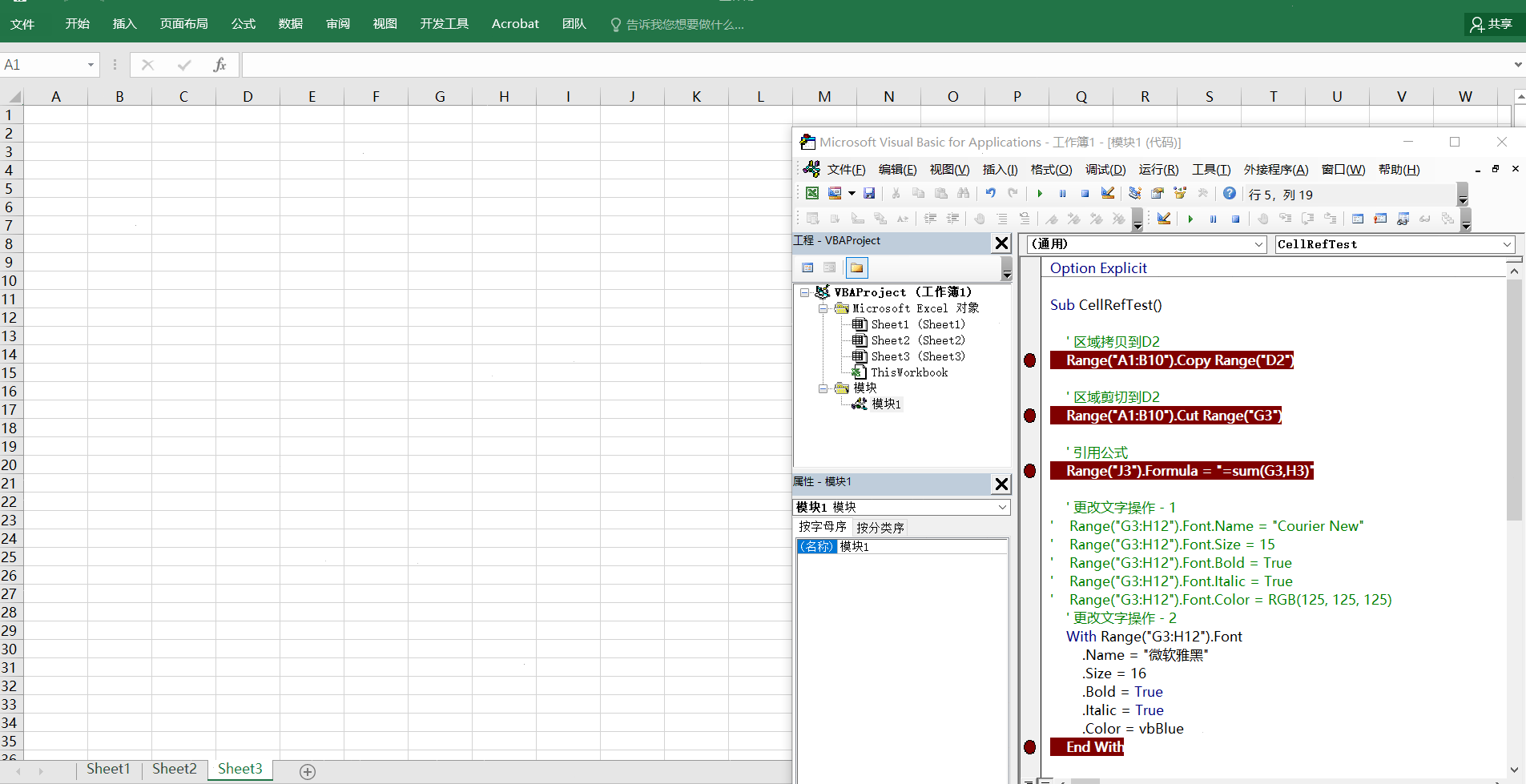
Task: Click the outdent icon on Edit toolbar
Action: coord(952,219)
